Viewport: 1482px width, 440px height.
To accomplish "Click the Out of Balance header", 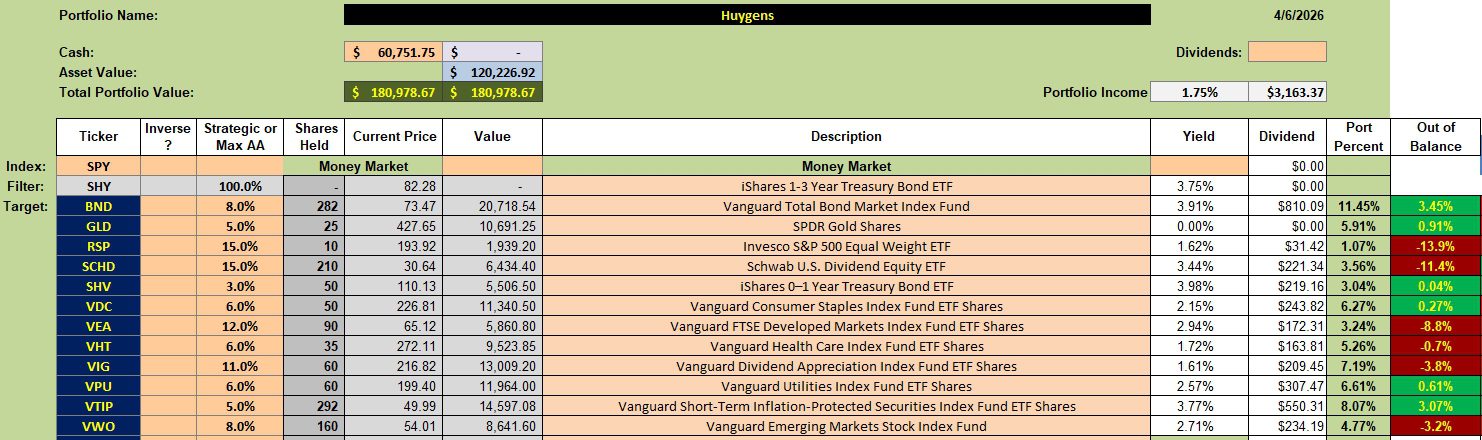I will [1435, 137].
